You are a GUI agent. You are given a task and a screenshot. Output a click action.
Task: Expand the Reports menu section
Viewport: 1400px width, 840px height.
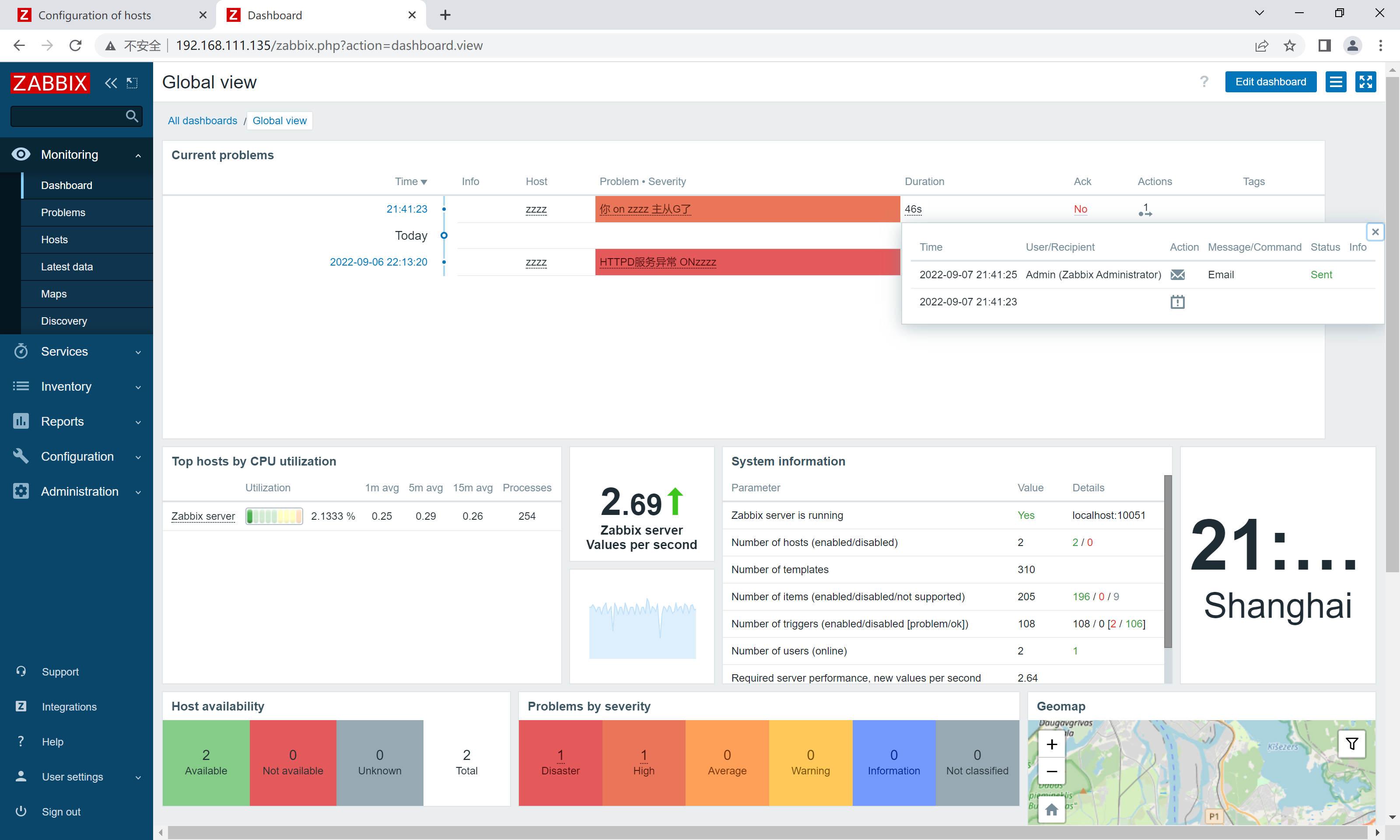click(138, 422)
